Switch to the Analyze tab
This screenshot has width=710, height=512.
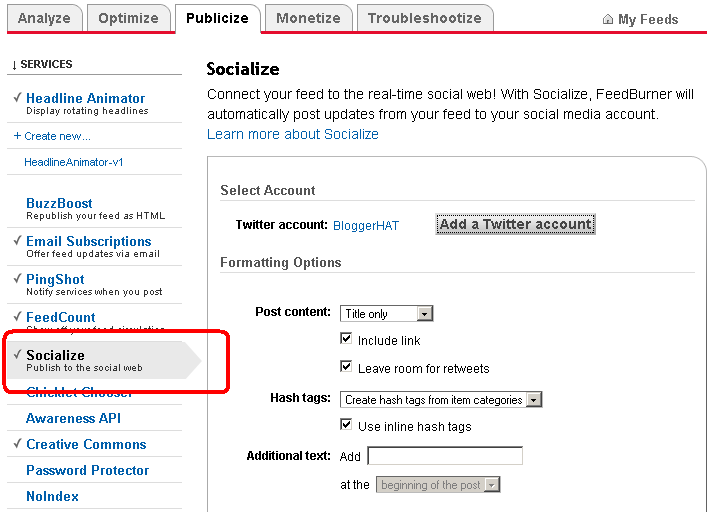(44, 18)
